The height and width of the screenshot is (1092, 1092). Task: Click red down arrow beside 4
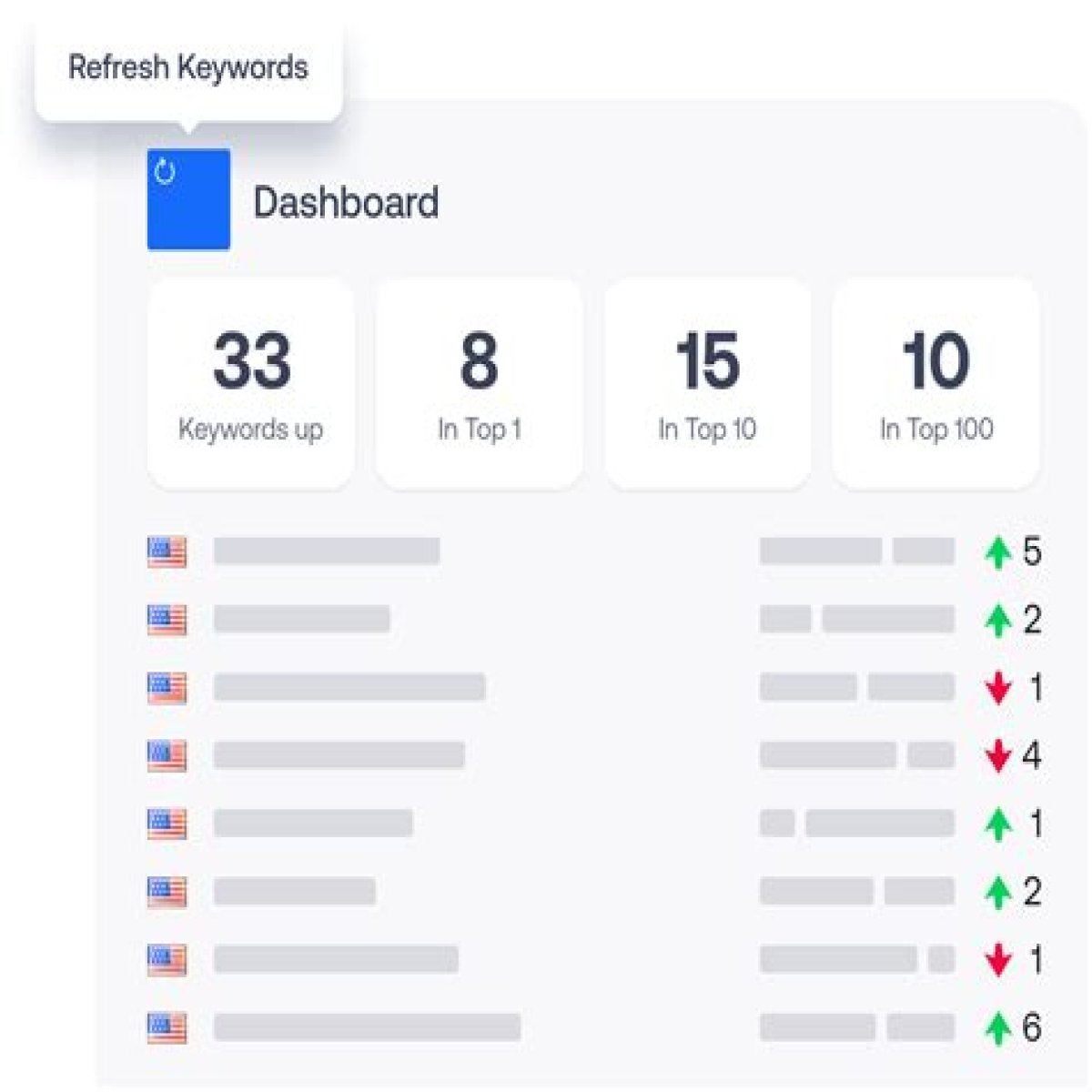click(x=998, y=755)
